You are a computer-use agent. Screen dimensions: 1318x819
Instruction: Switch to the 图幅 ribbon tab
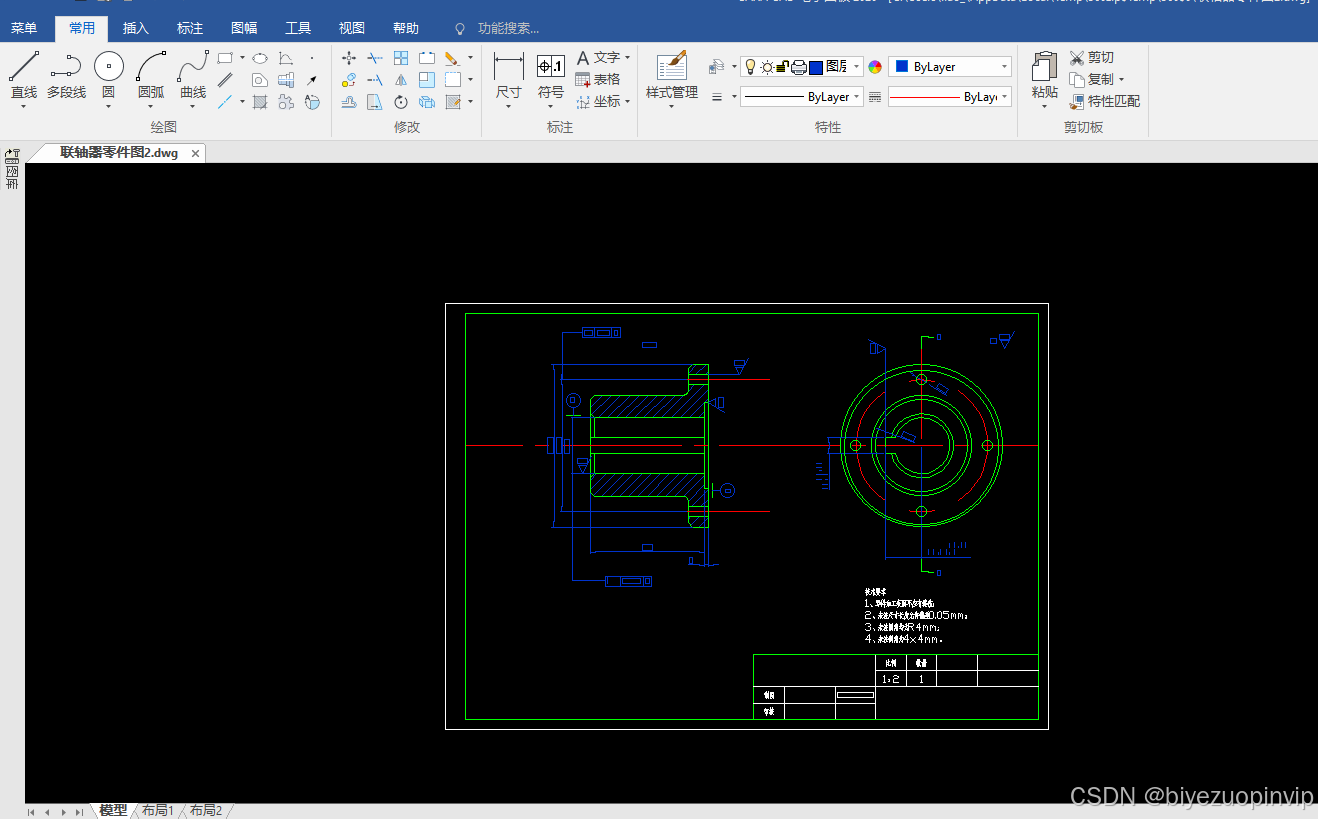(x=244, y=28)
